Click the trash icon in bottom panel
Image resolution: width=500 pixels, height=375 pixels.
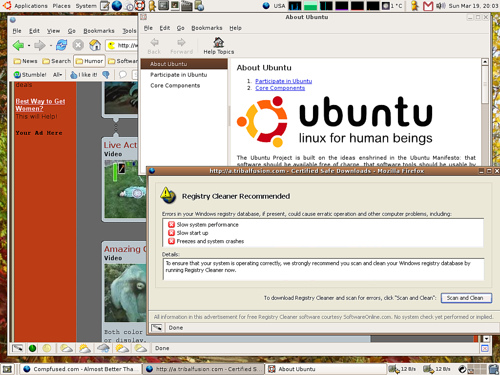(x=494, y=369)
